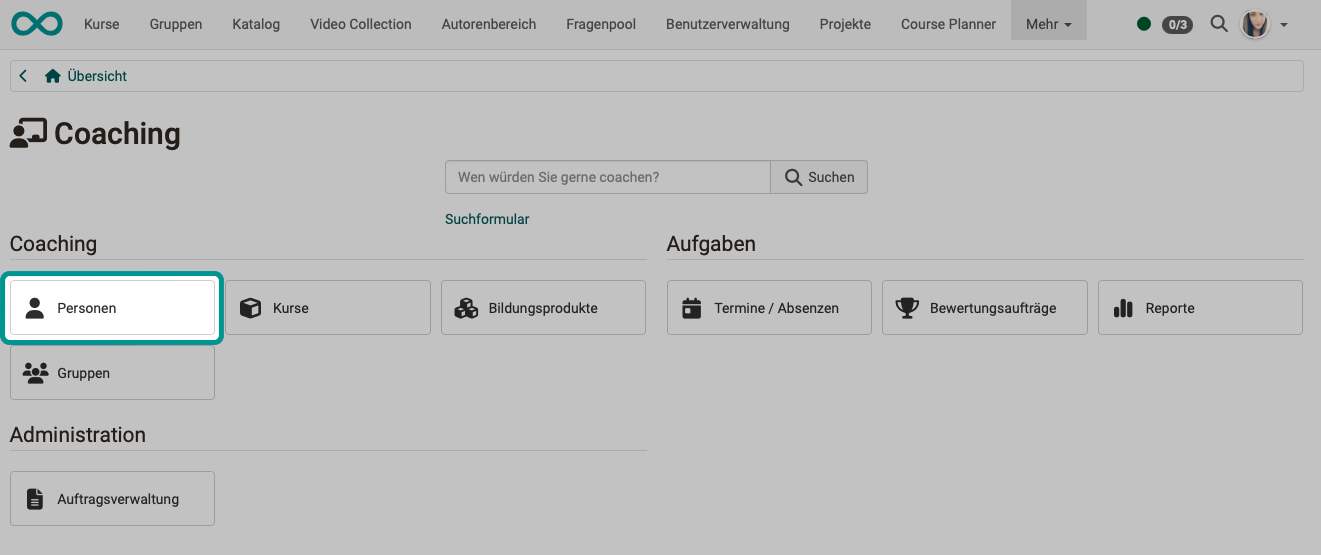Click the home icon next to Übersicht
This screenshot has height=555, width=1321.
point(53,76)
